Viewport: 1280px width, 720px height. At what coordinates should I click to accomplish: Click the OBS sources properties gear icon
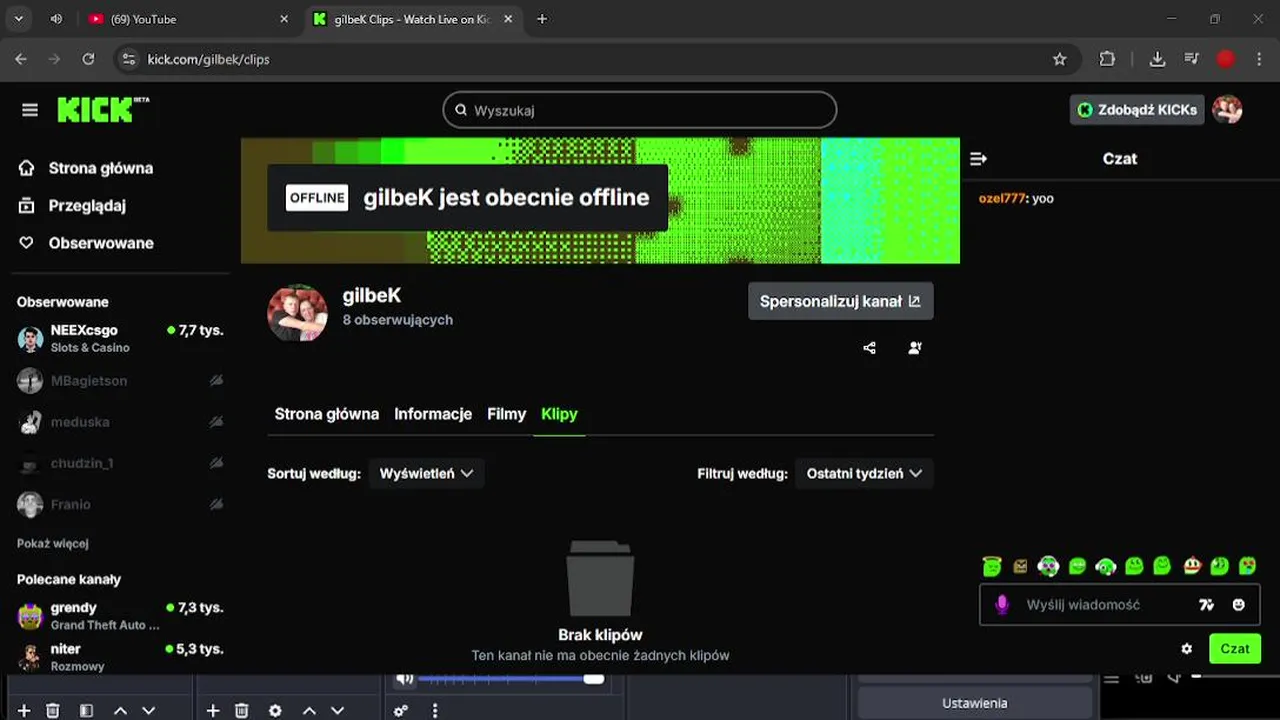(275, 711)
